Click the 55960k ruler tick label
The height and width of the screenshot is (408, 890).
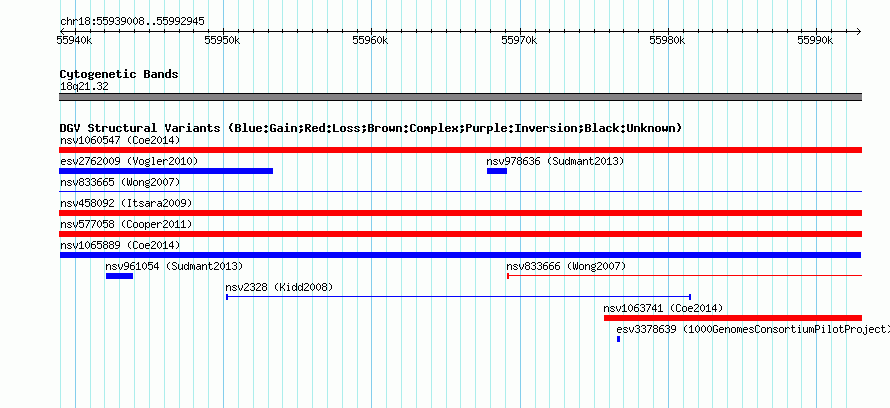(x=371, y=40)
